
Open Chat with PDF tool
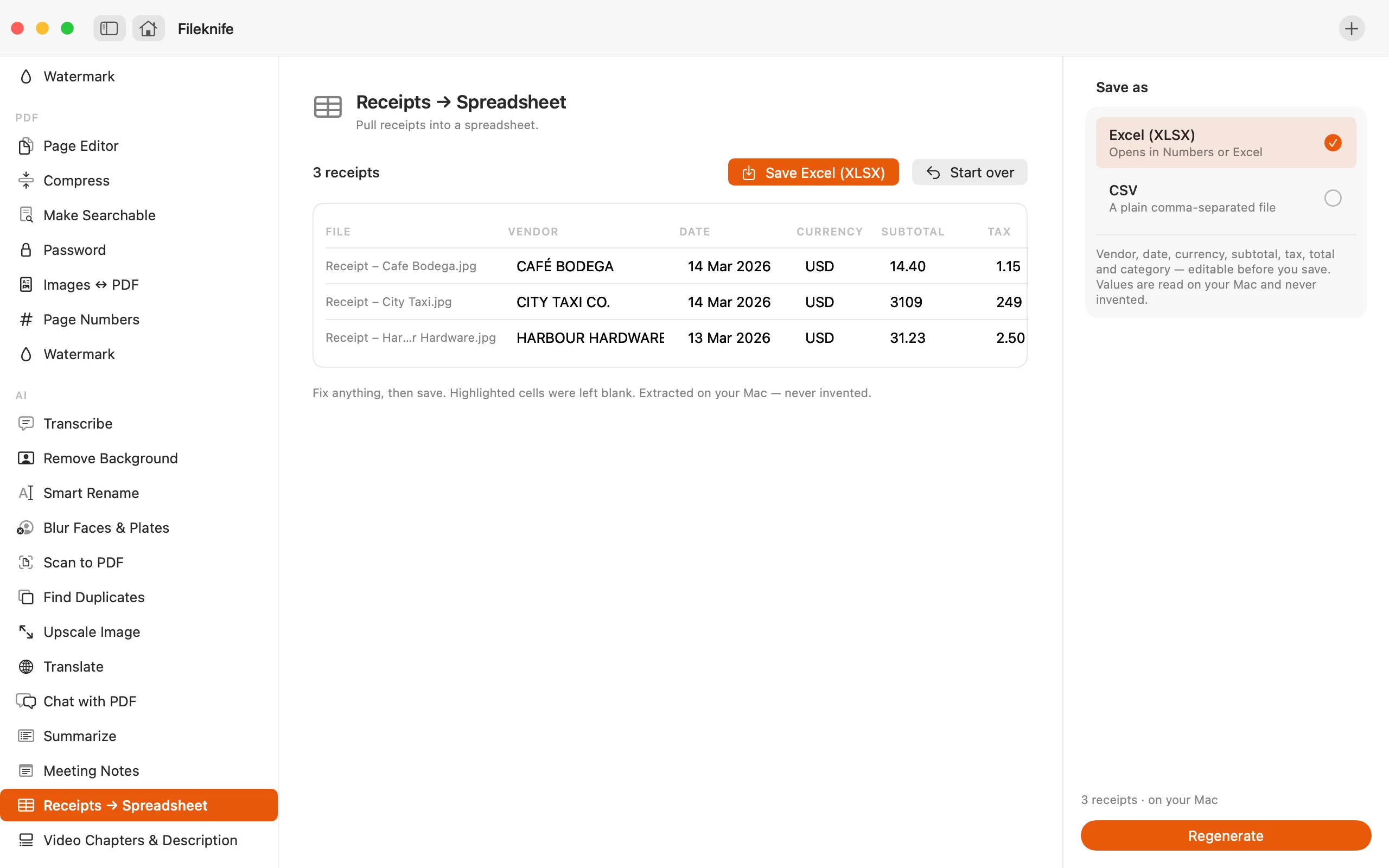139,701
